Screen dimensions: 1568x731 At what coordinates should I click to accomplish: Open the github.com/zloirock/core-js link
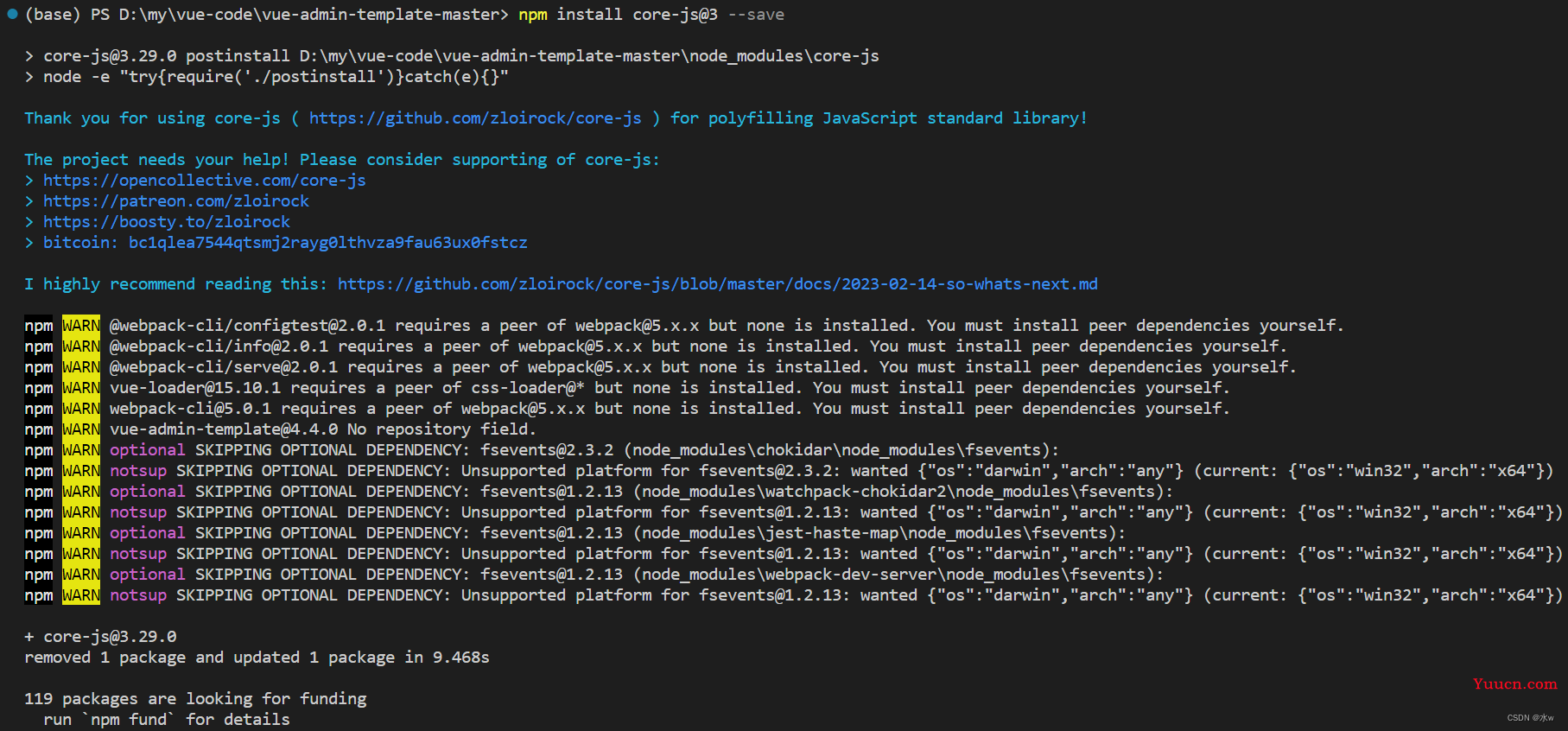(475, 118)
